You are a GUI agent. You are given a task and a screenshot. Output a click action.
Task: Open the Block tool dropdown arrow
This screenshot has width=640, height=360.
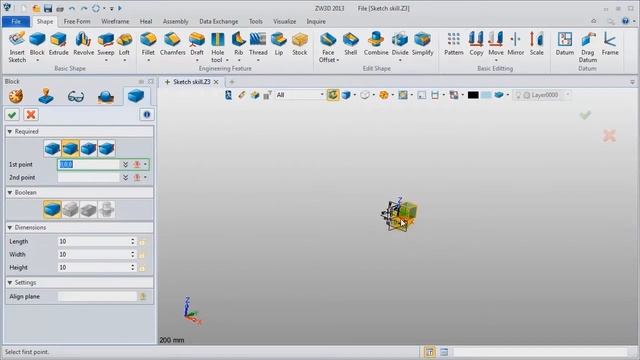37,60
